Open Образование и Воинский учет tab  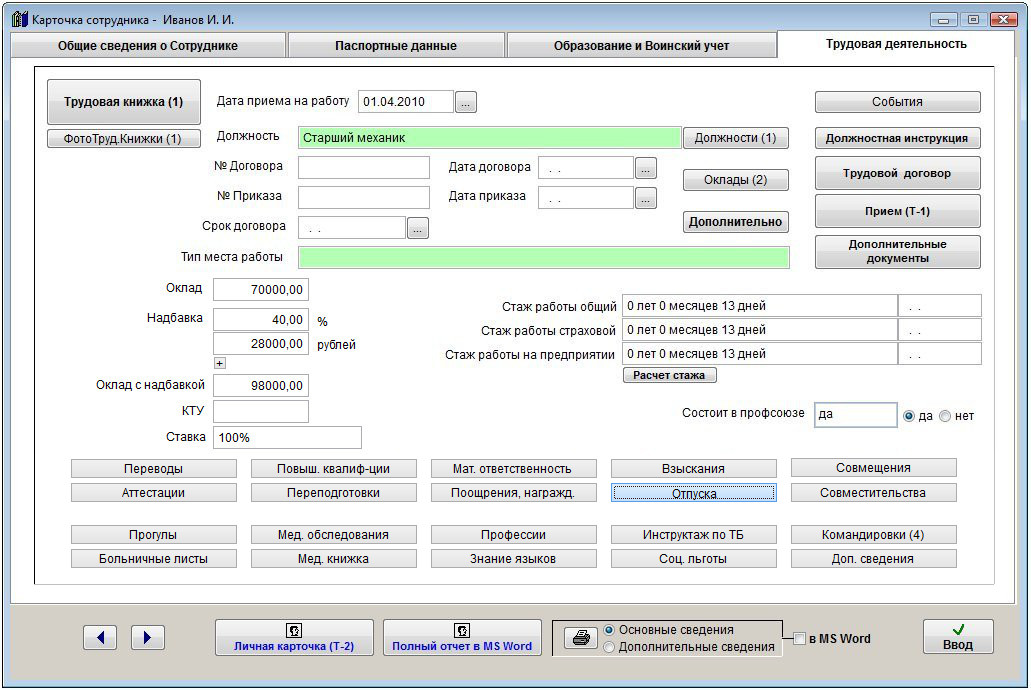(x=641, y=46)
